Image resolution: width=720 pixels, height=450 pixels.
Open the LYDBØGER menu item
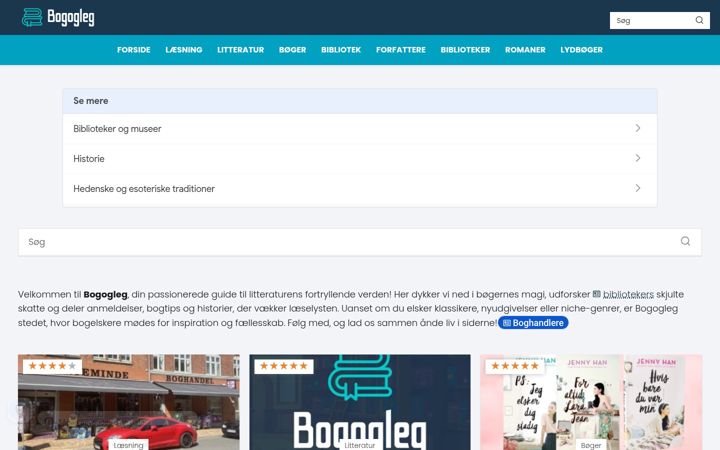pyautogui.click(x=581, y=50)
